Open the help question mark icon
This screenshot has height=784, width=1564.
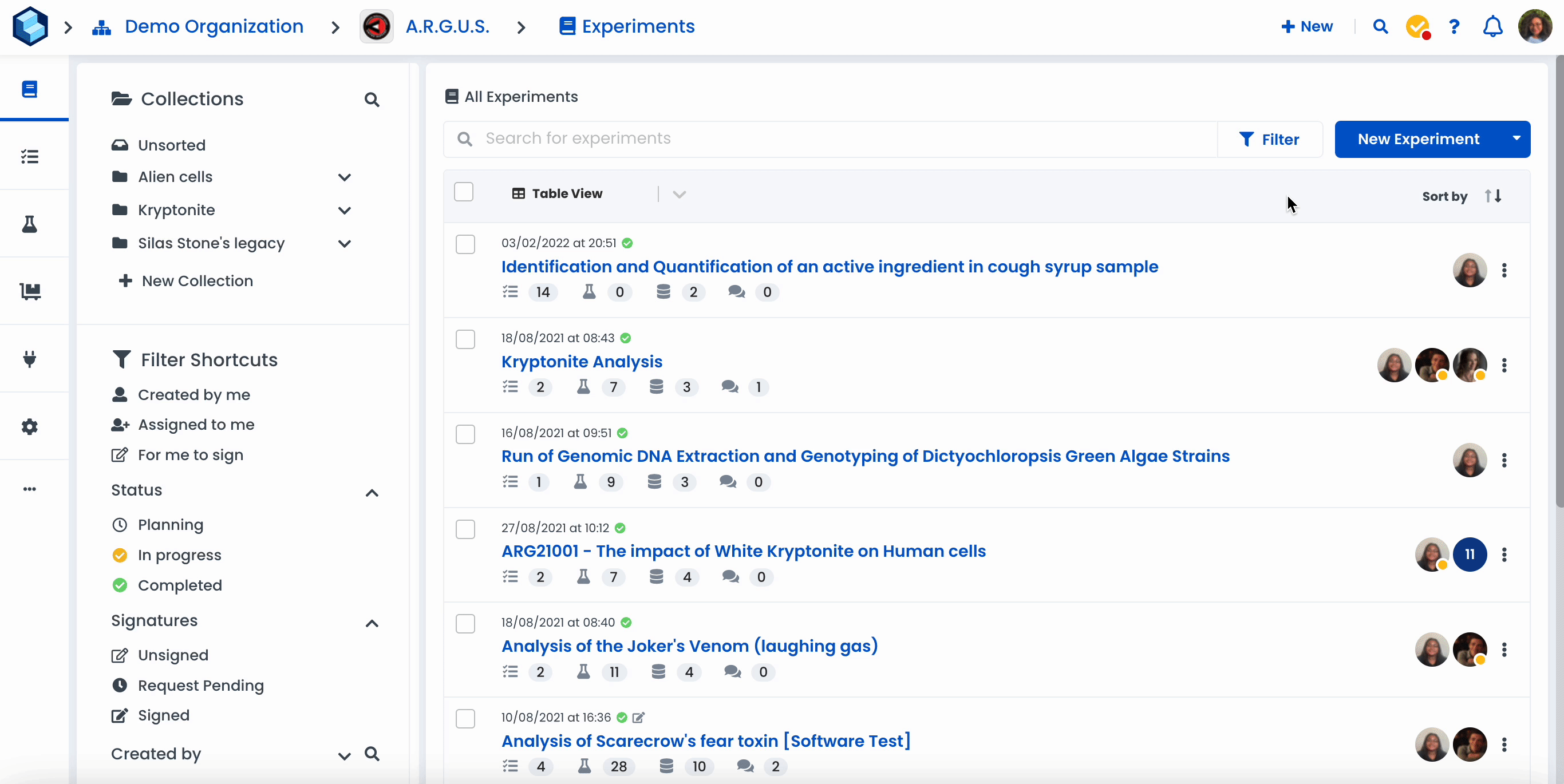point(1454,27)
